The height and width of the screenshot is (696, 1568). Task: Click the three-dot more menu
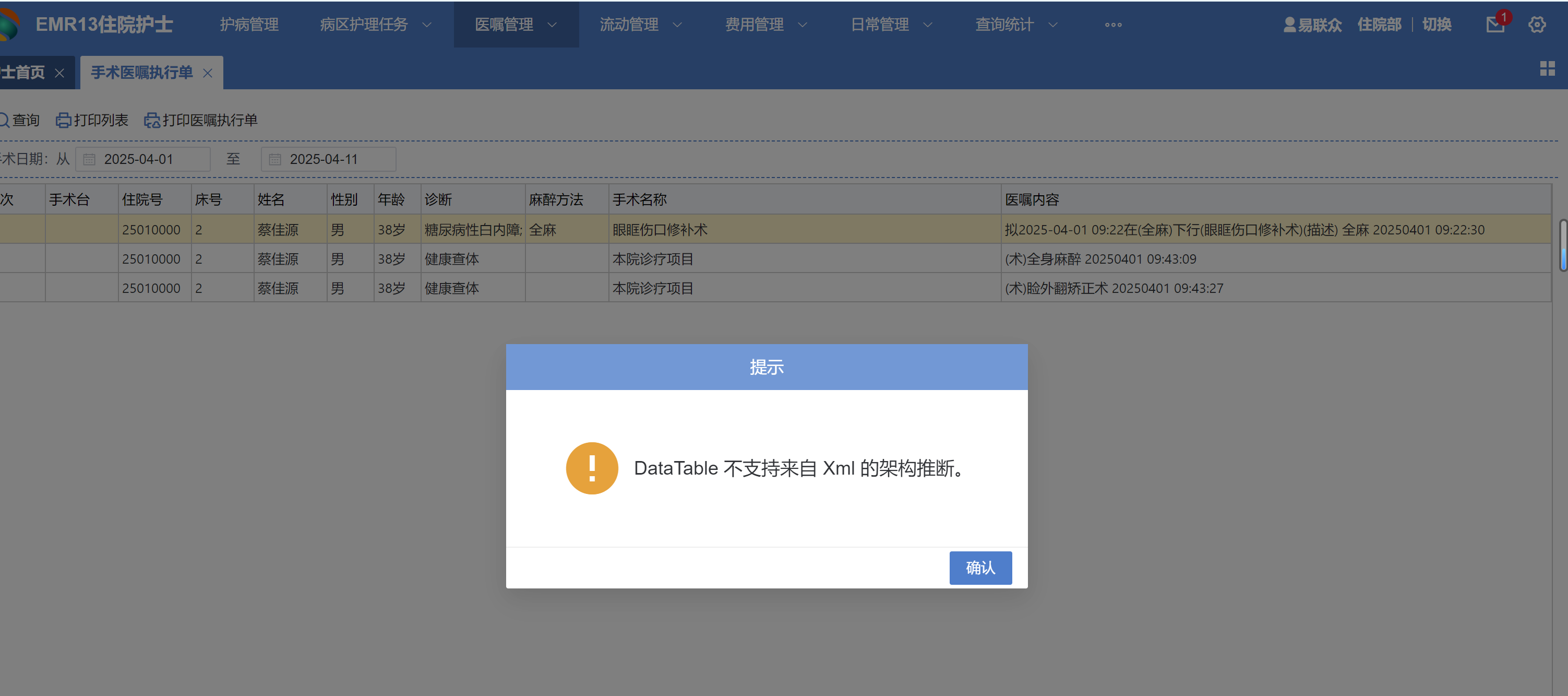tap(1112, 25)
